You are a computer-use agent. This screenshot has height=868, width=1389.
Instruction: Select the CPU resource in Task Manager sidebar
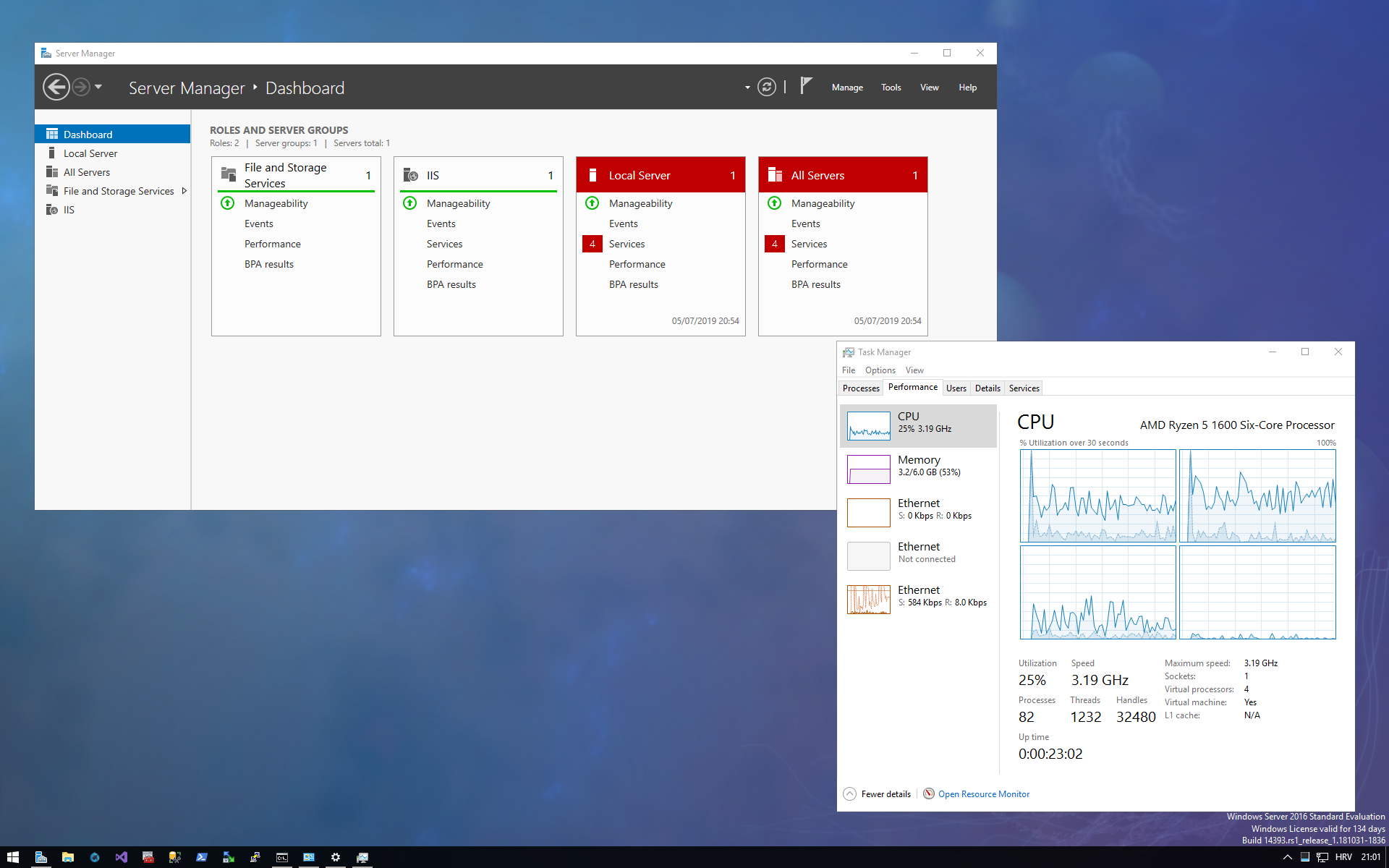pyautogui.click(x=918, y=425)
